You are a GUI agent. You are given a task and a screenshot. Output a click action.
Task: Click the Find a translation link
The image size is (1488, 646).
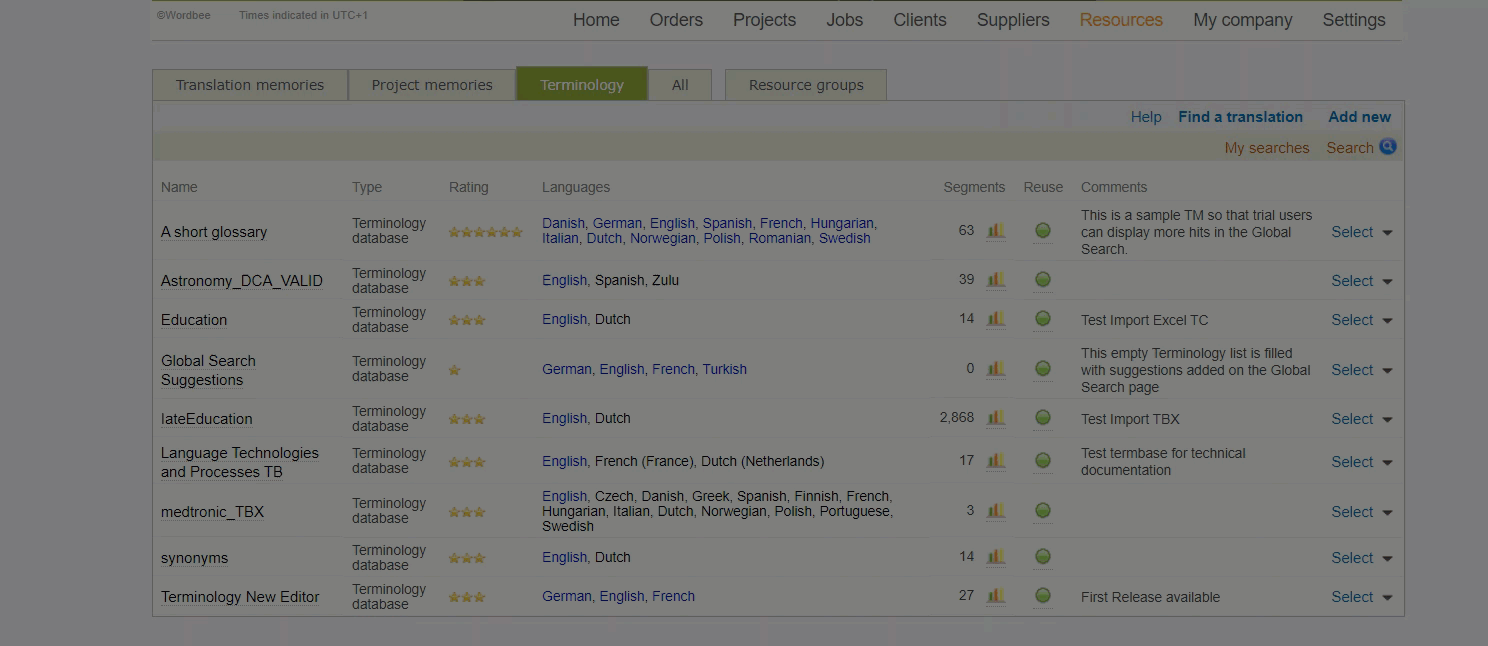click(x=1240, y=117)
